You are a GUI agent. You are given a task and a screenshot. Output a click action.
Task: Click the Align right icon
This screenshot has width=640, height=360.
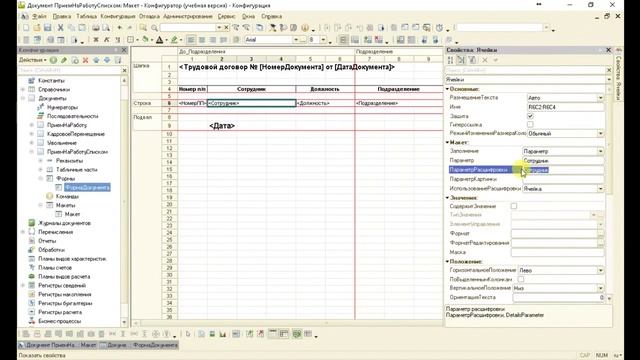[x=213, y=40]
